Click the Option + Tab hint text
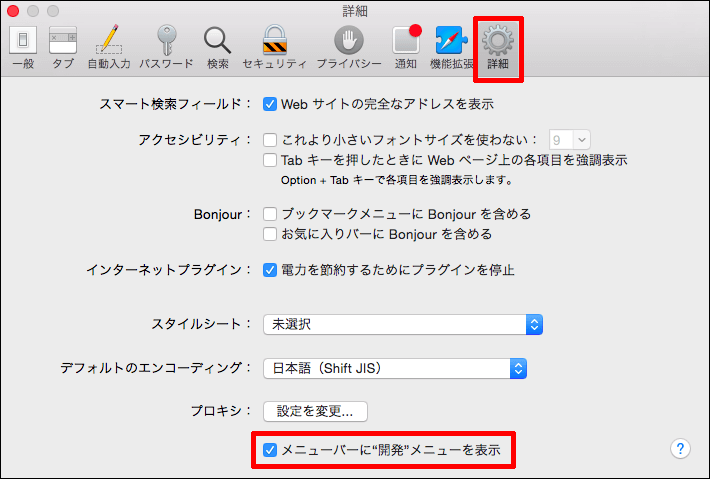The width and height of the screenshot is (710, 479). pos(397,180)
